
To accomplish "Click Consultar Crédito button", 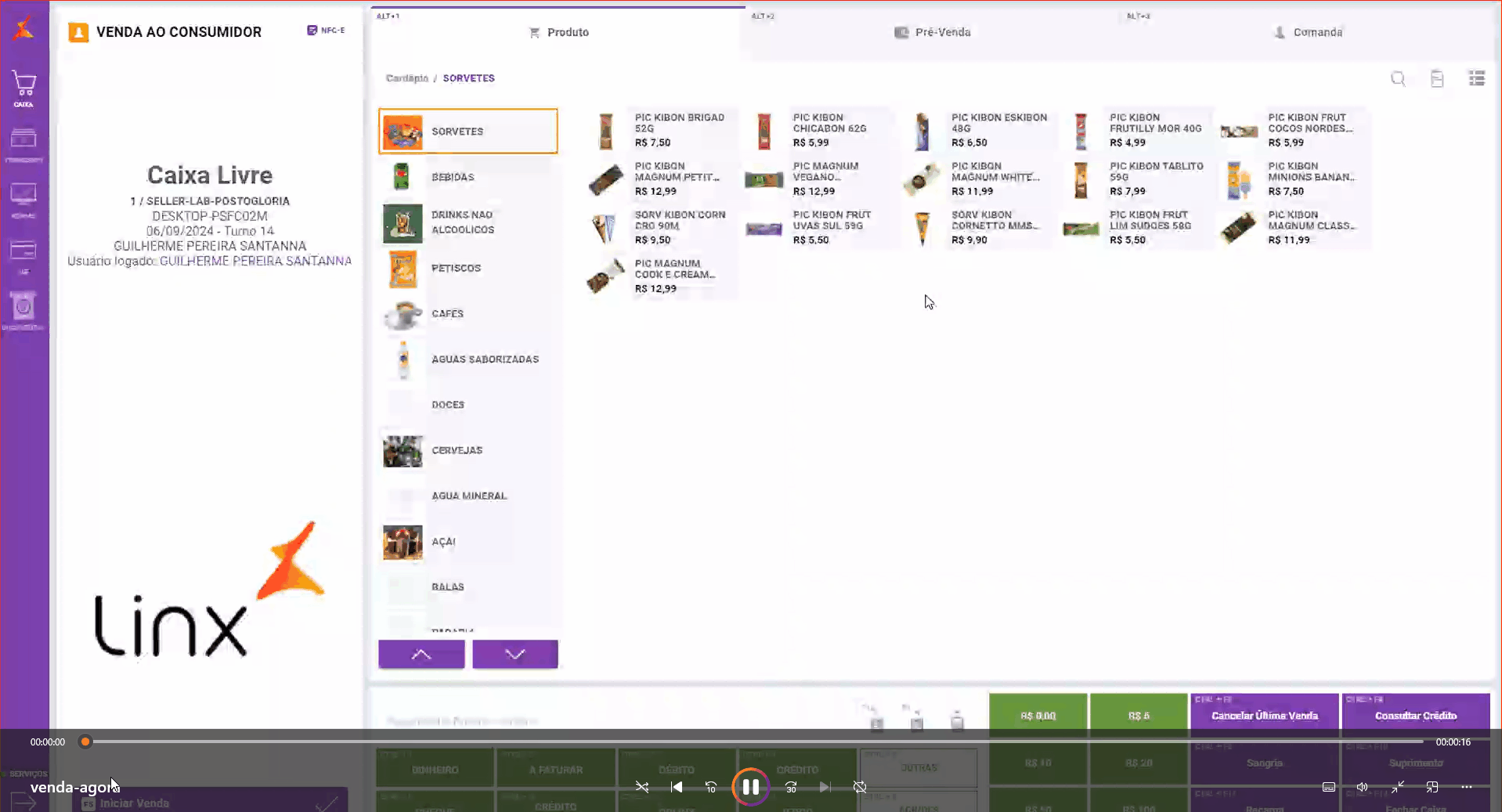I will (1416, 715).
